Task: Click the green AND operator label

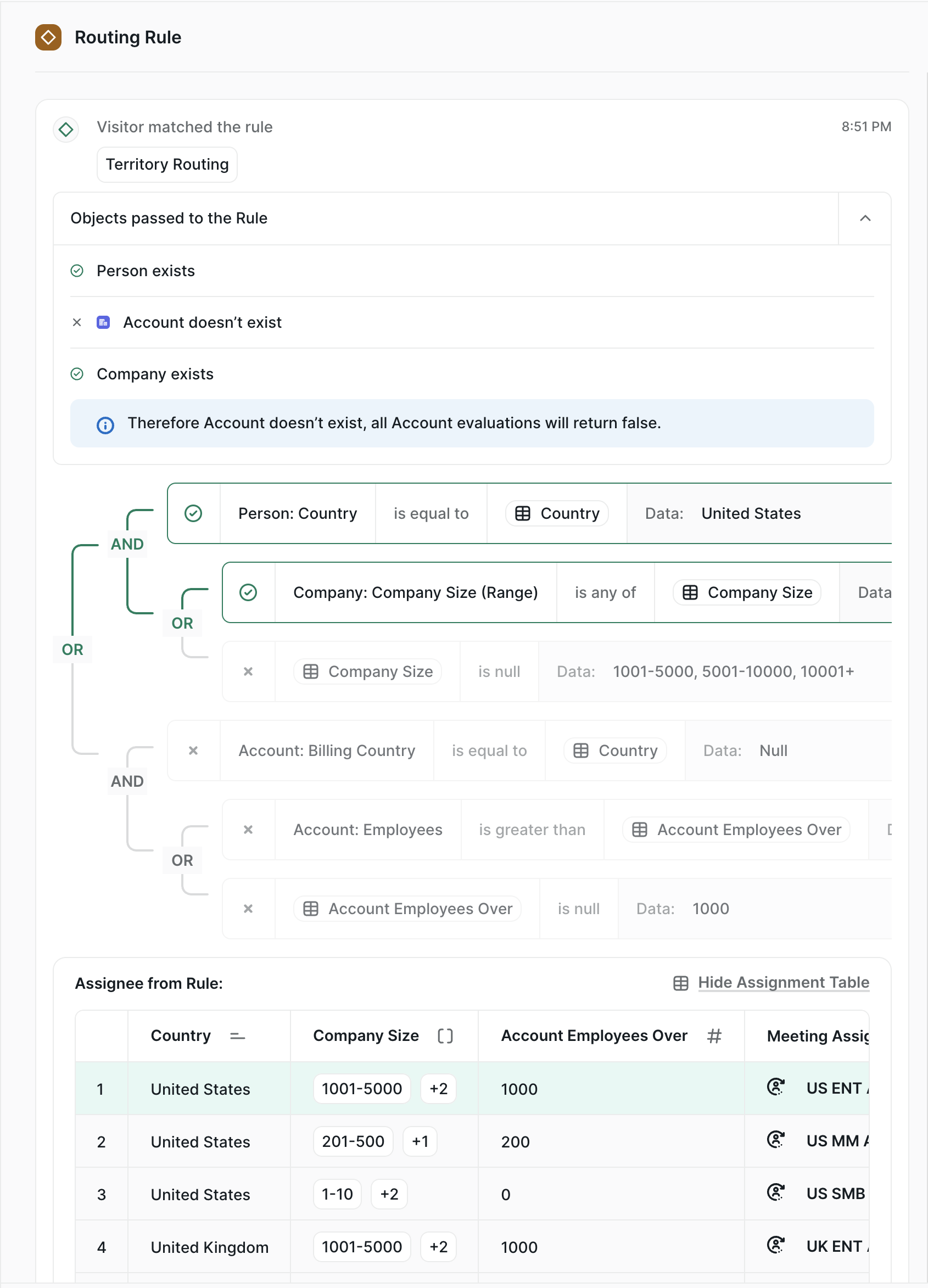Action: coord(127,544)
